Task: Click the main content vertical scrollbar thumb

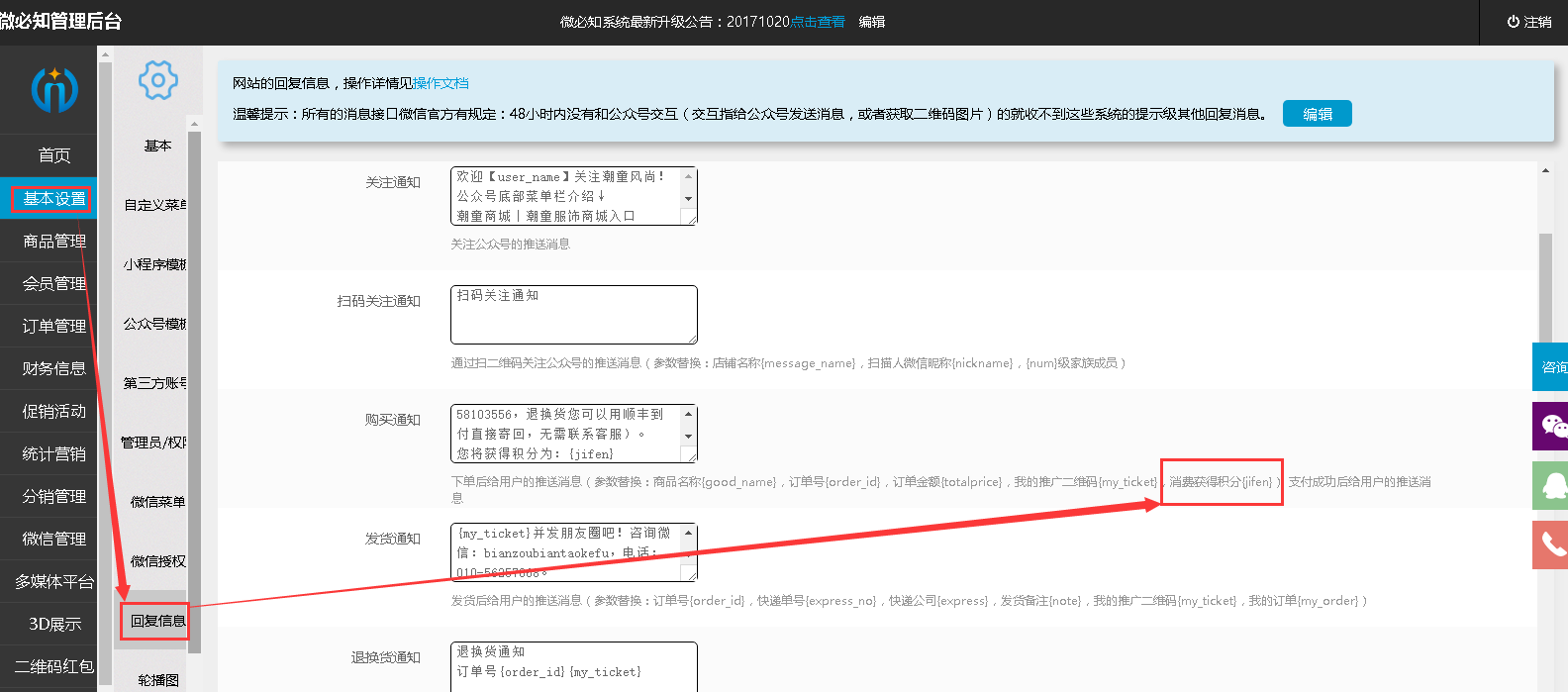Action: (x=1545, y=290)
